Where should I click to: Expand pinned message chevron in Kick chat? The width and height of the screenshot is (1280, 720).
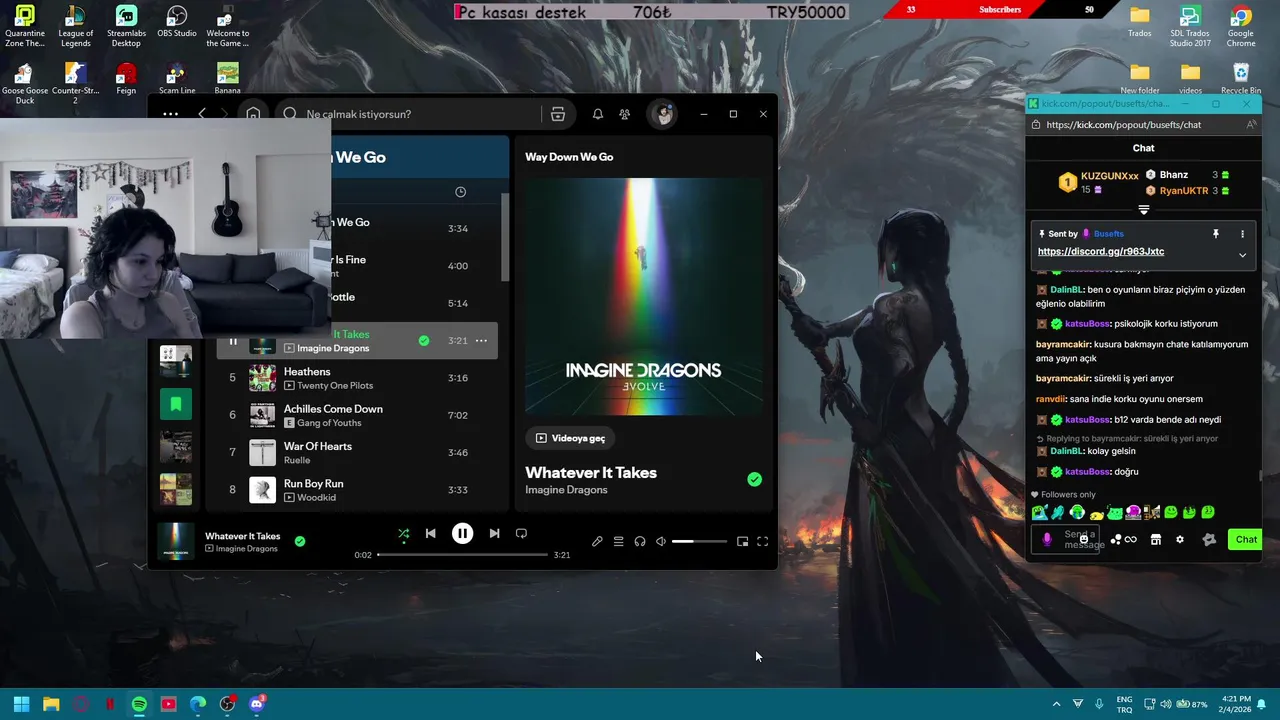1242,255
